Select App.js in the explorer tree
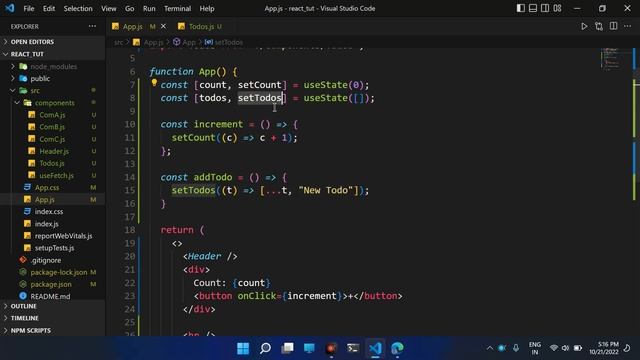The height and width of the screenshot is (360, 640). [52, 200]
